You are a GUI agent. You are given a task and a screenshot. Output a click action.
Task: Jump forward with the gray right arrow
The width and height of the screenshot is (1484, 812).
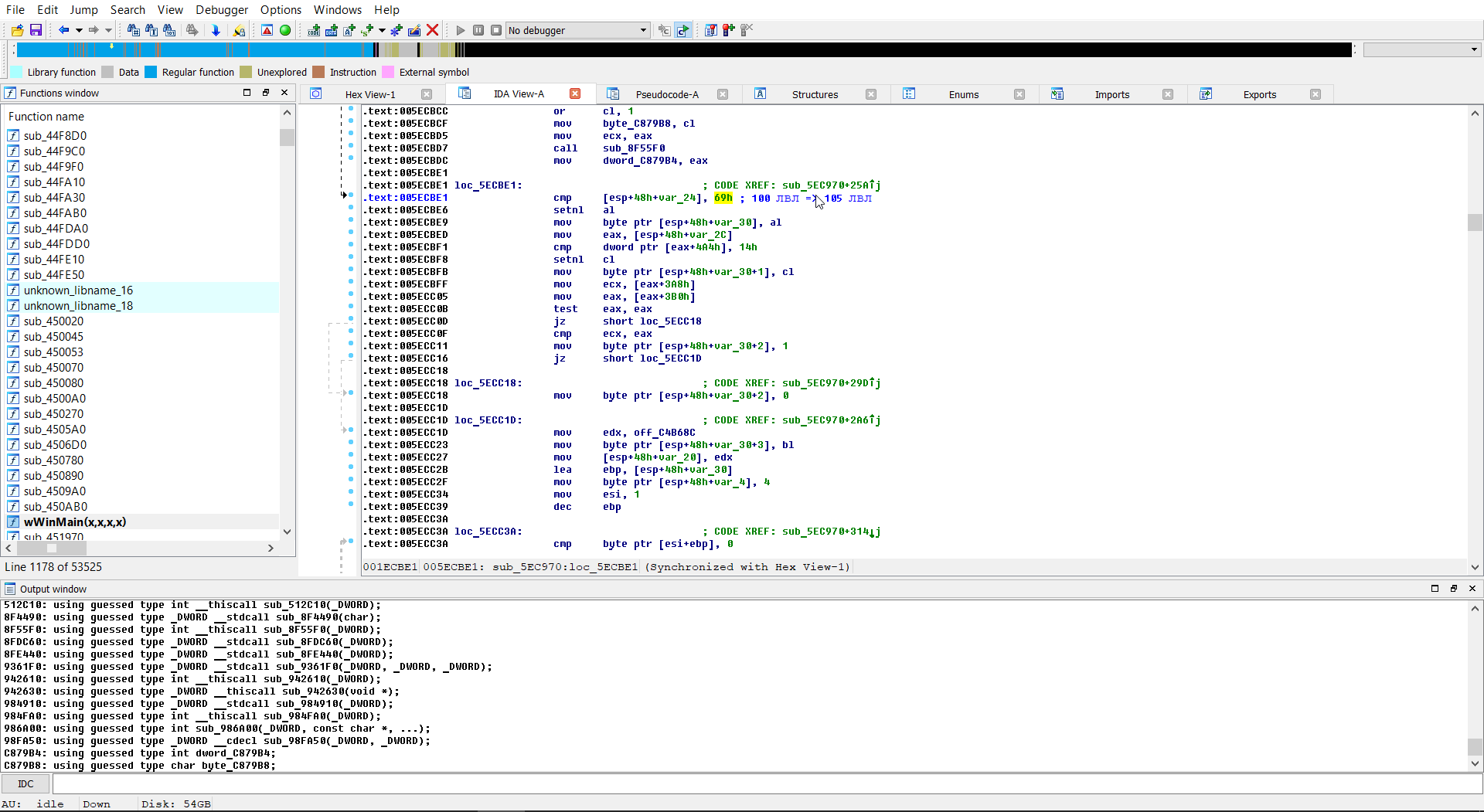[x=94, y=30]
